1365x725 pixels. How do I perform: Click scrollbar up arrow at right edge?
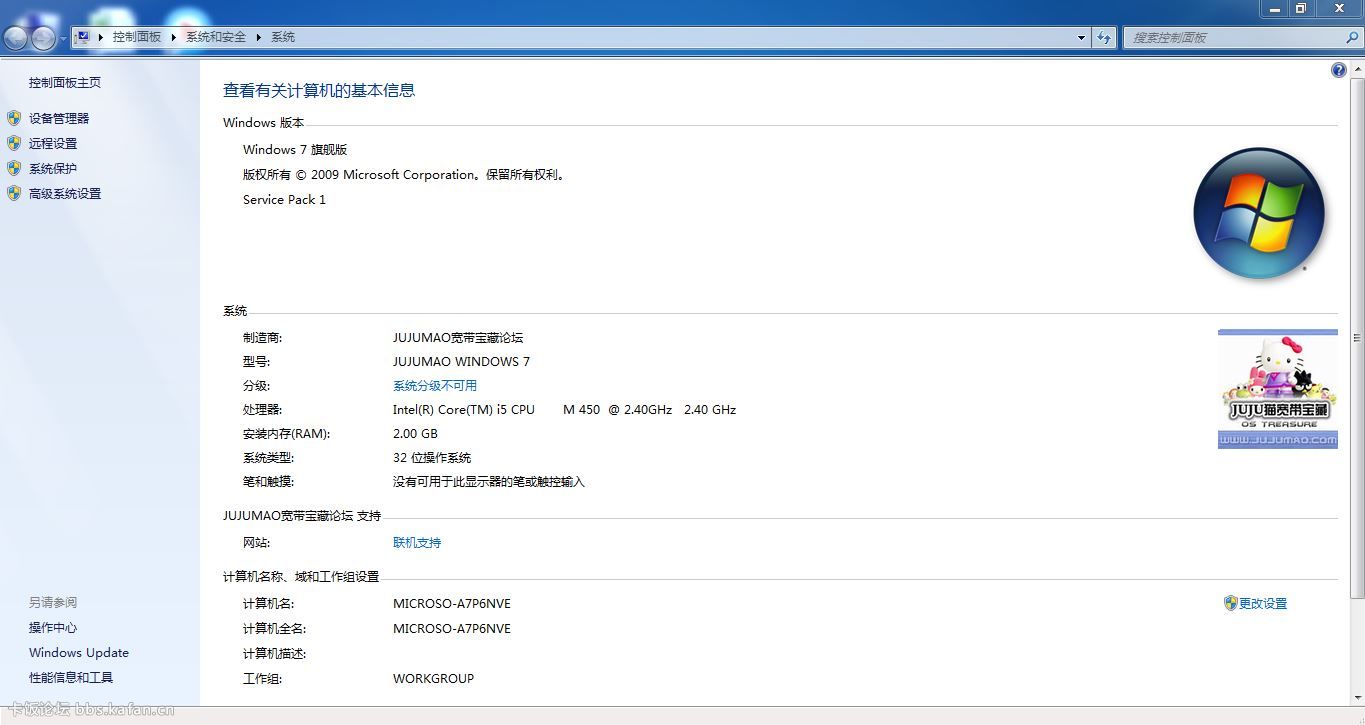[x=1357, y=69]
